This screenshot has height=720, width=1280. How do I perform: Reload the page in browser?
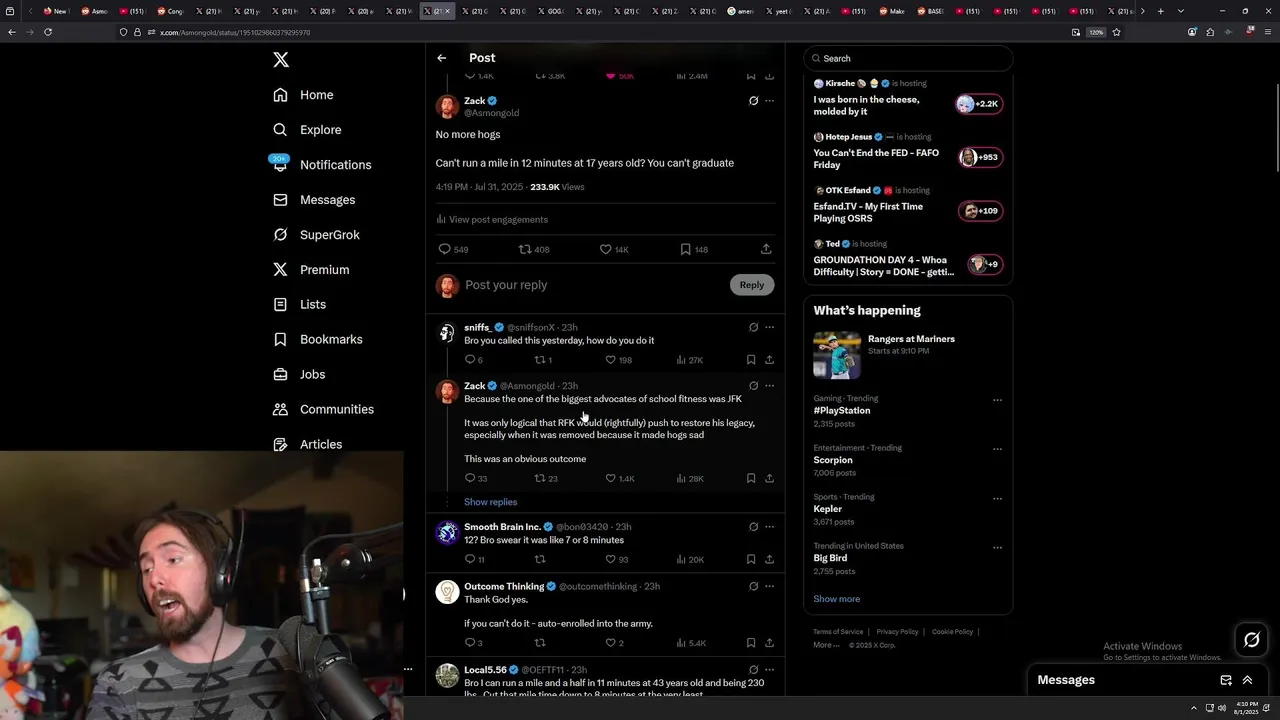pos(47,32)
